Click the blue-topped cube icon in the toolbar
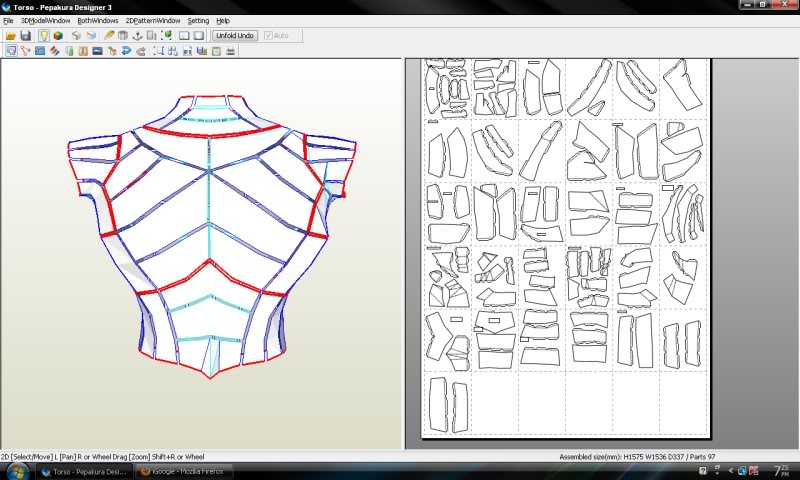 [91, 36]
